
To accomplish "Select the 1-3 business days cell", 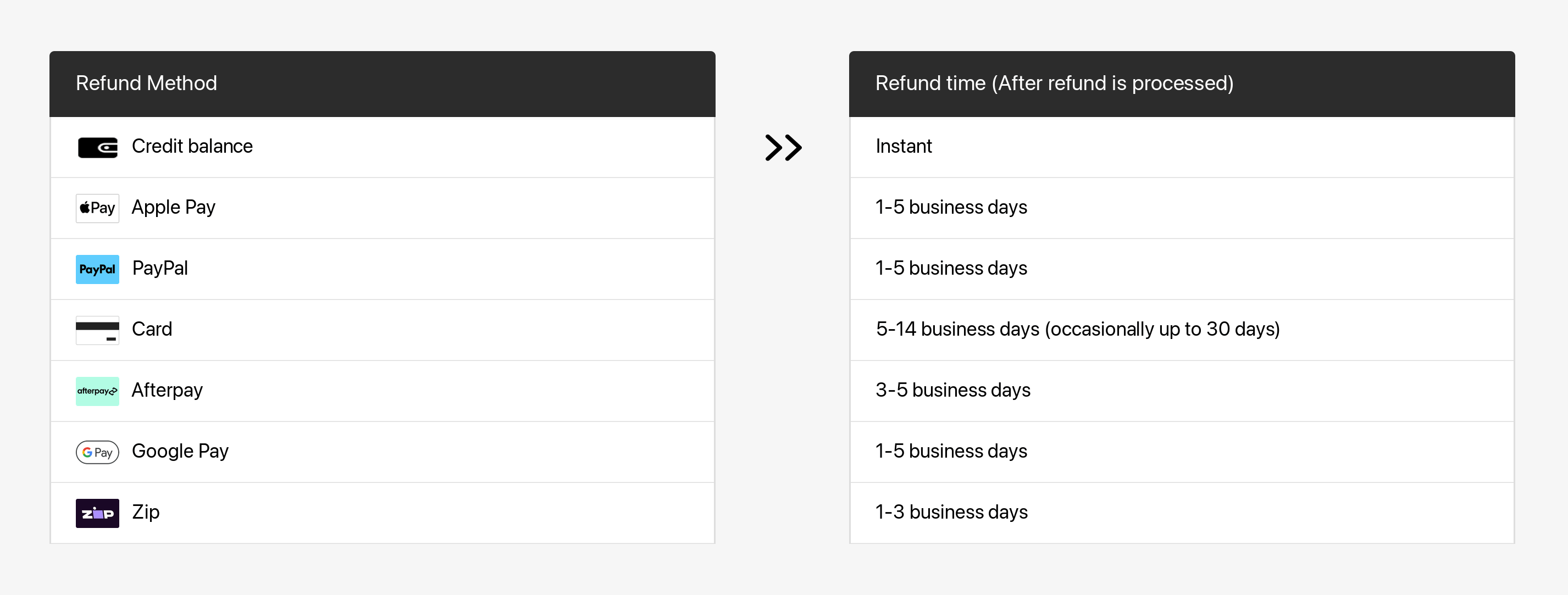I will pos(951,512).
